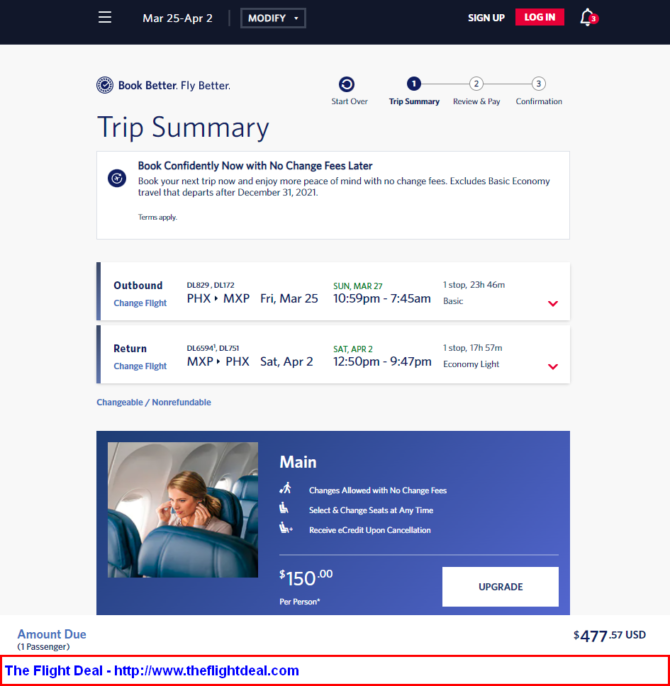Open the hamburger navigation menu
This screenshot has height=686, width=670.
point(105,18)
